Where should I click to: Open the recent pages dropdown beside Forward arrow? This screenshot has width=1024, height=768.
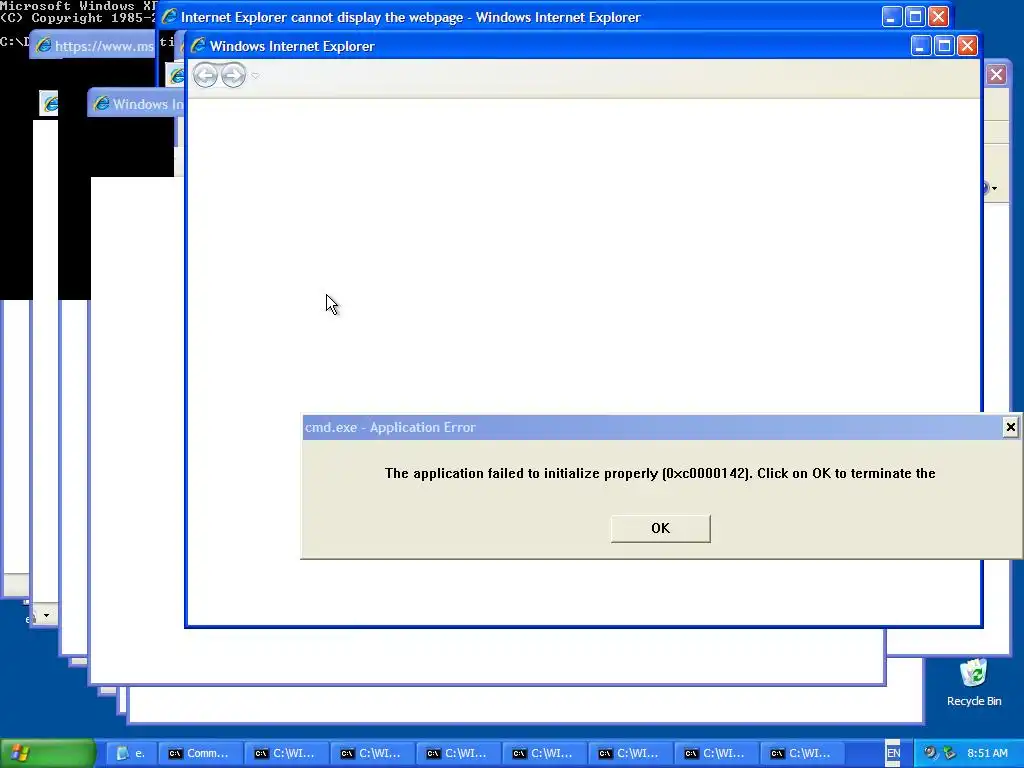tap(255, 76)
